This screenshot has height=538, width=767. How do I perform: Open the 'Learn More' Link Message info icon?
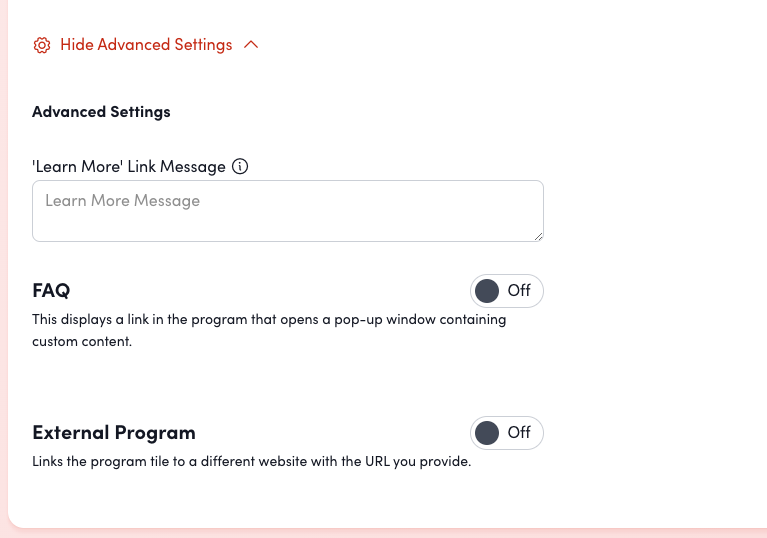pos(240,166)
